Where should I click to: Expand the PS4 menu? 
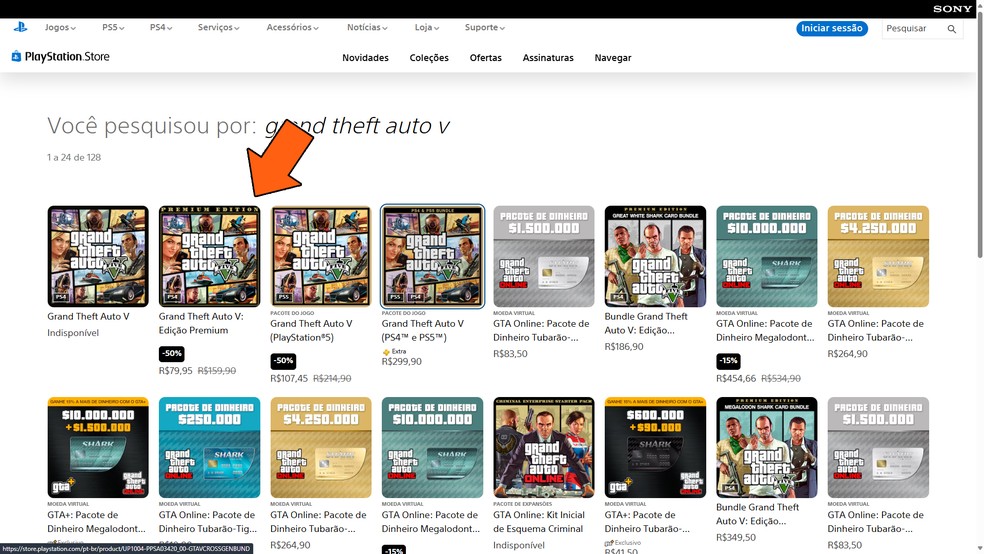(x=161, y=28)
